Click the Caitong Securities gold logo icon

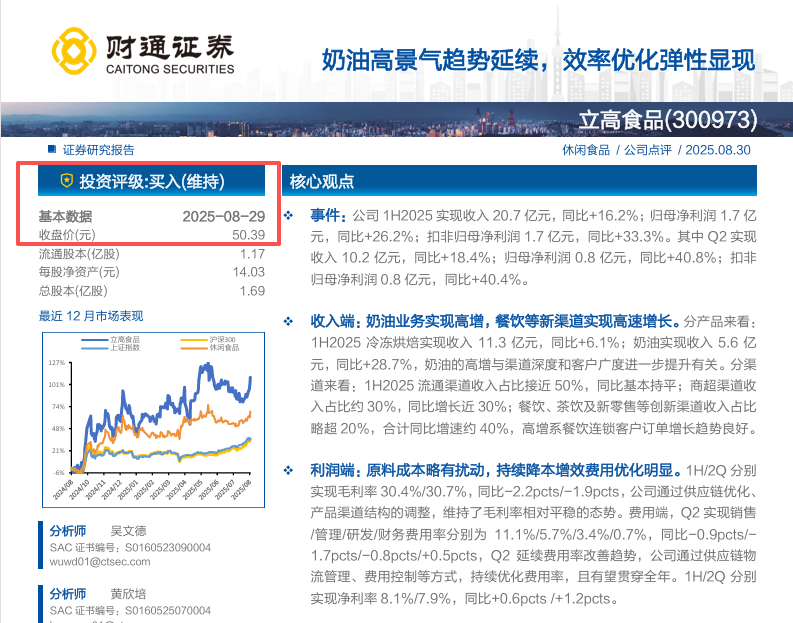click(74, 51)
